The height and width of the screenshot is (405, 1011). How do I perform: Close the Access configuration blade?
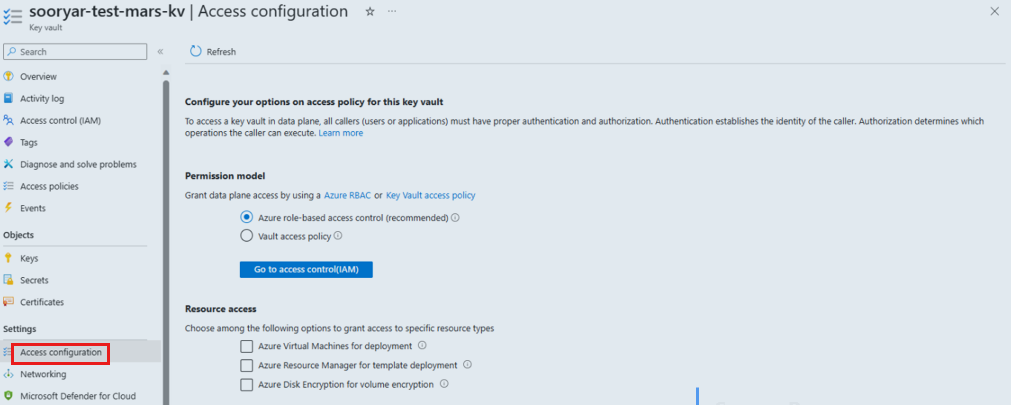click(x=994, y=12)
